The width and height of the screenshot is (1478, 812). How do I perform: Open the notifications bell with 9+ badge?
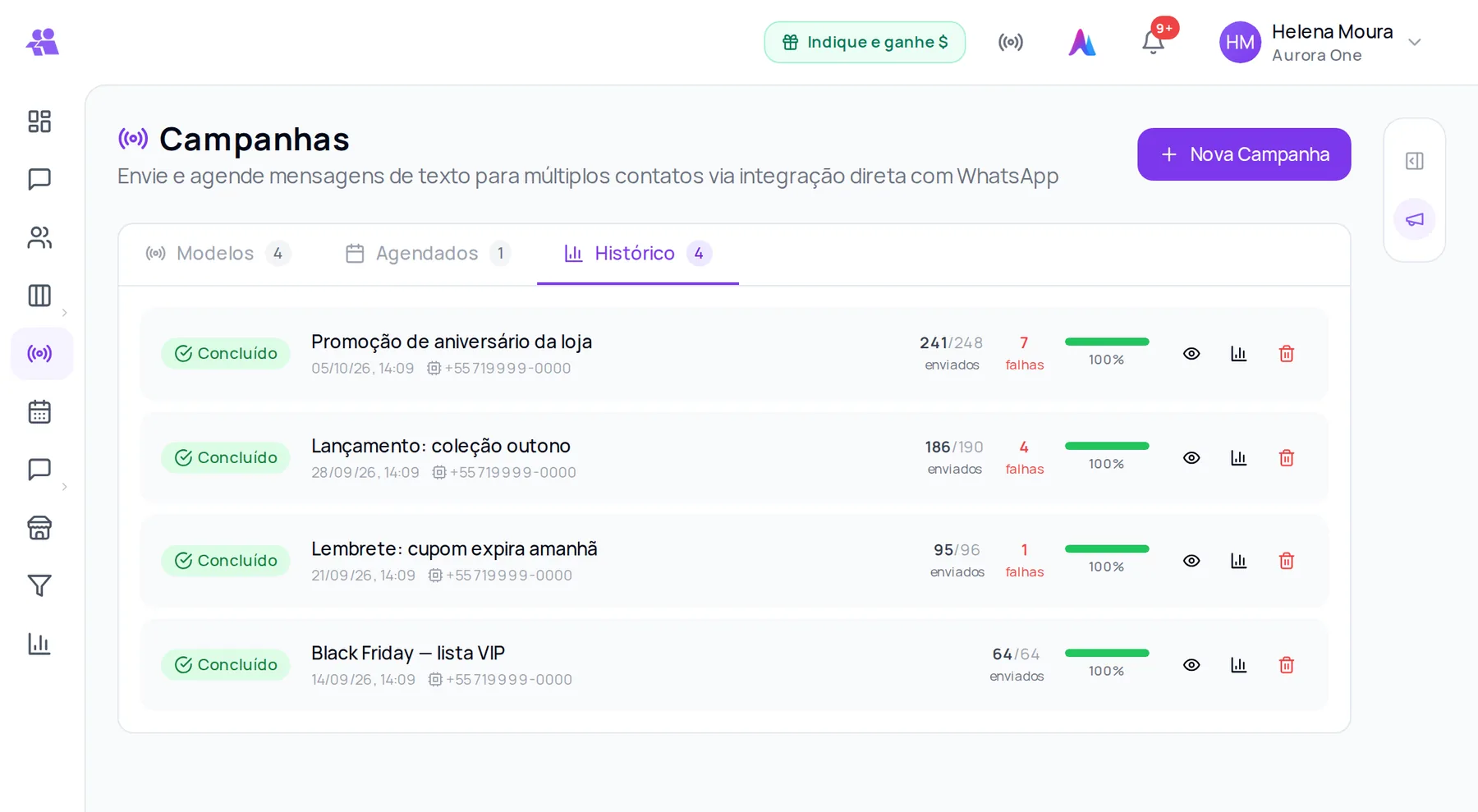1154,41
